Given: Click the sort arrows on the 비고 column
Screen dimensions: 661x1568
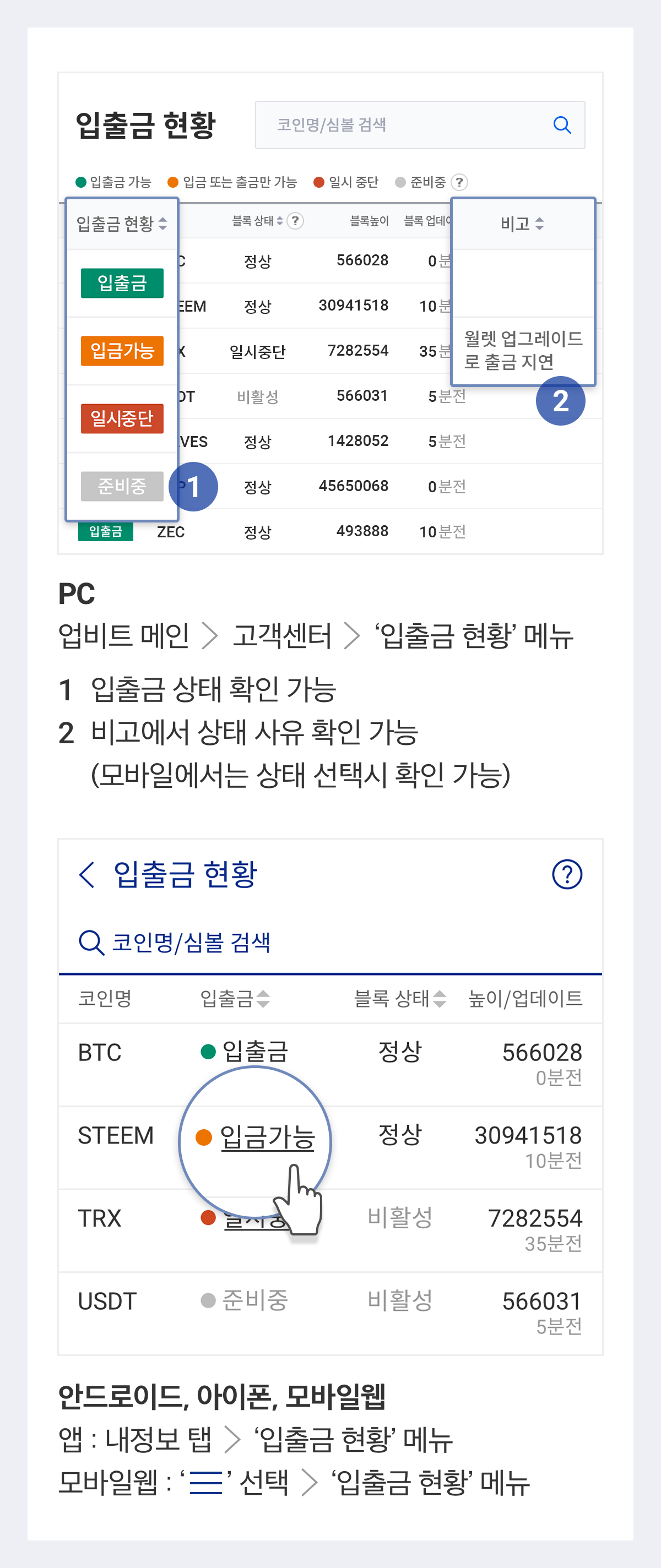Looking at the screenshot, I should click(540, 224).
